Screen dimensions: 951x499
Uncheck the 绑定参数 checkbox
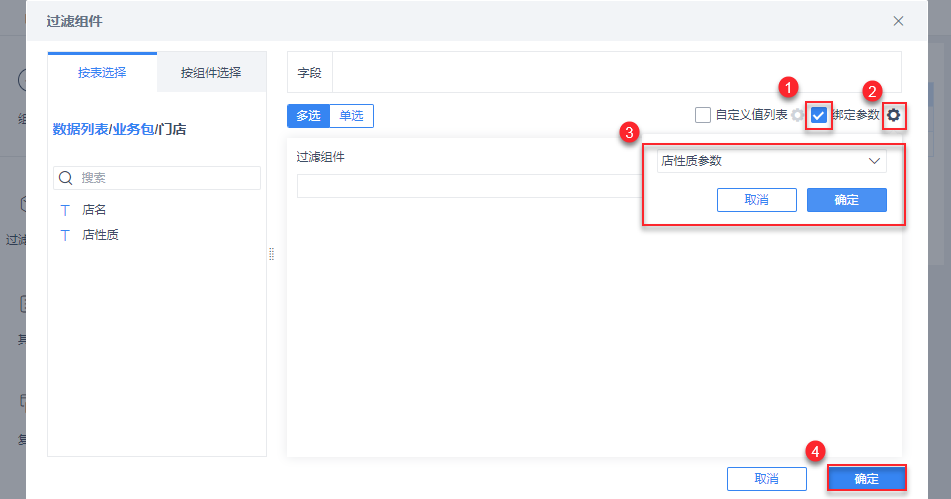tap(819, 115)
